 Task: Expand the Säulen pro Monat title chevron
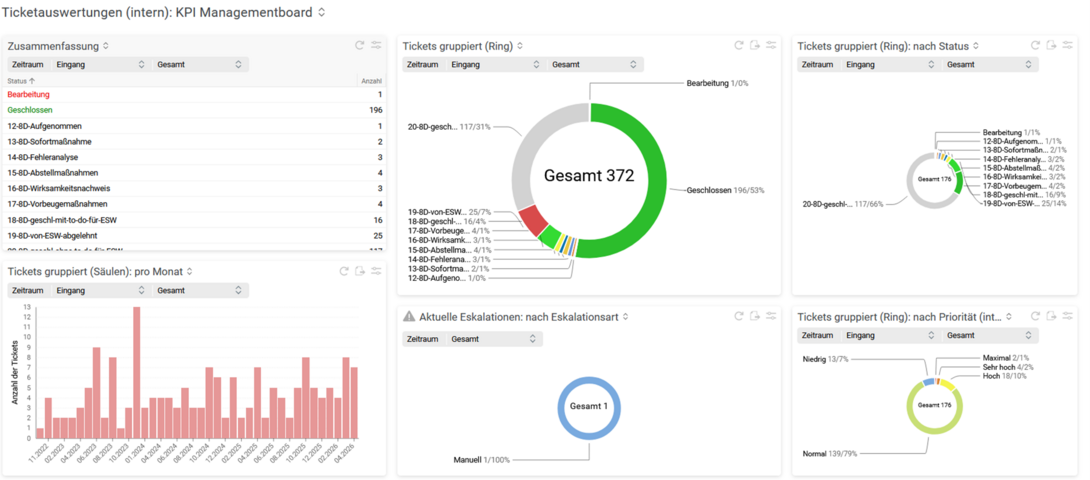[x=189, y=271]
